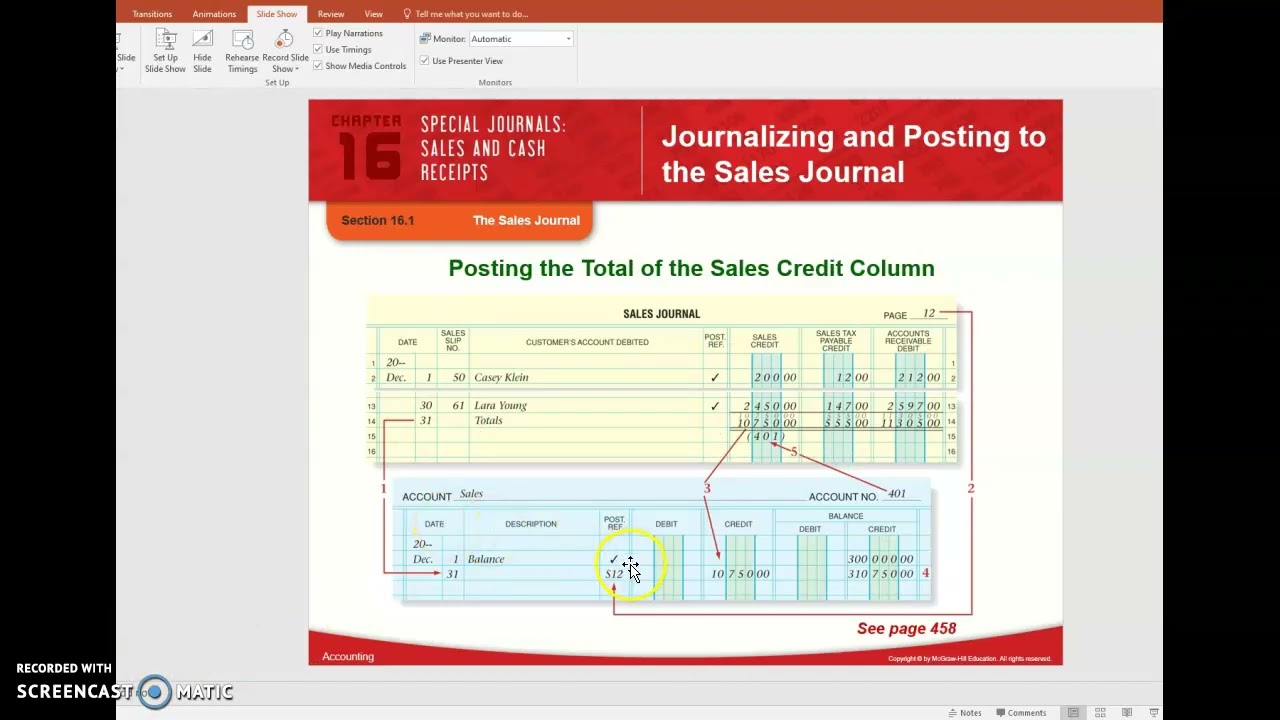Click the Balance description in ledger
This screenshot has width=1280, height=720.
pos(486,559)
